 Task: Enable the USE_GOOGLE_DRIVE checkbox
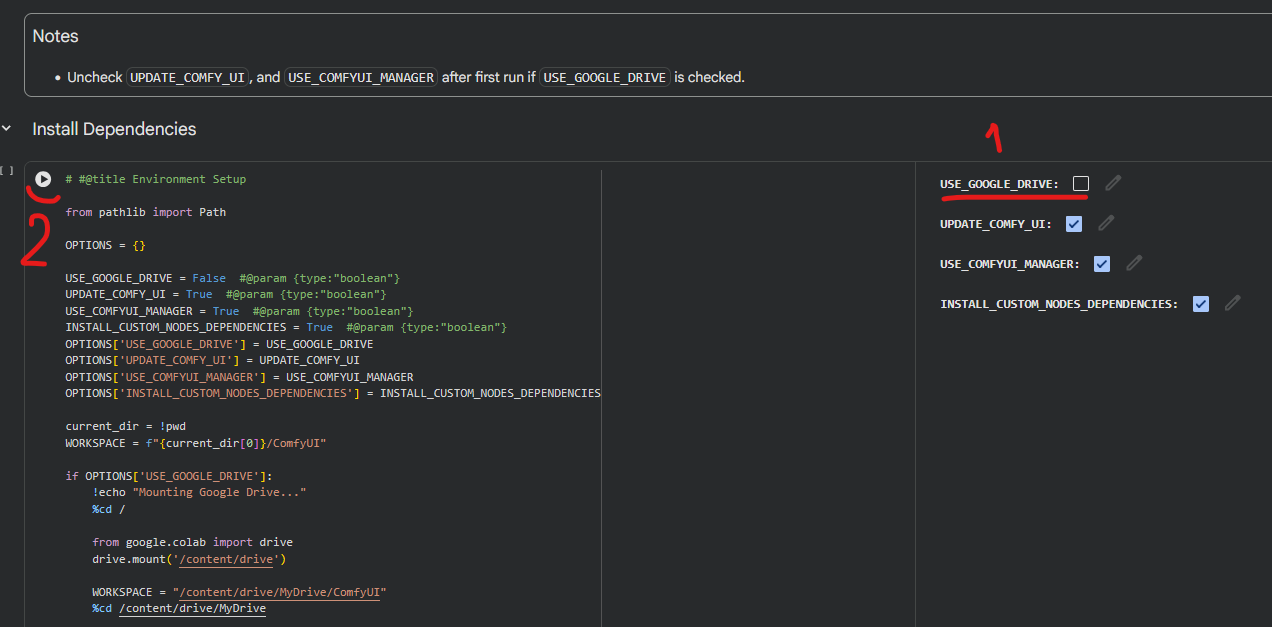point(1081,184)
